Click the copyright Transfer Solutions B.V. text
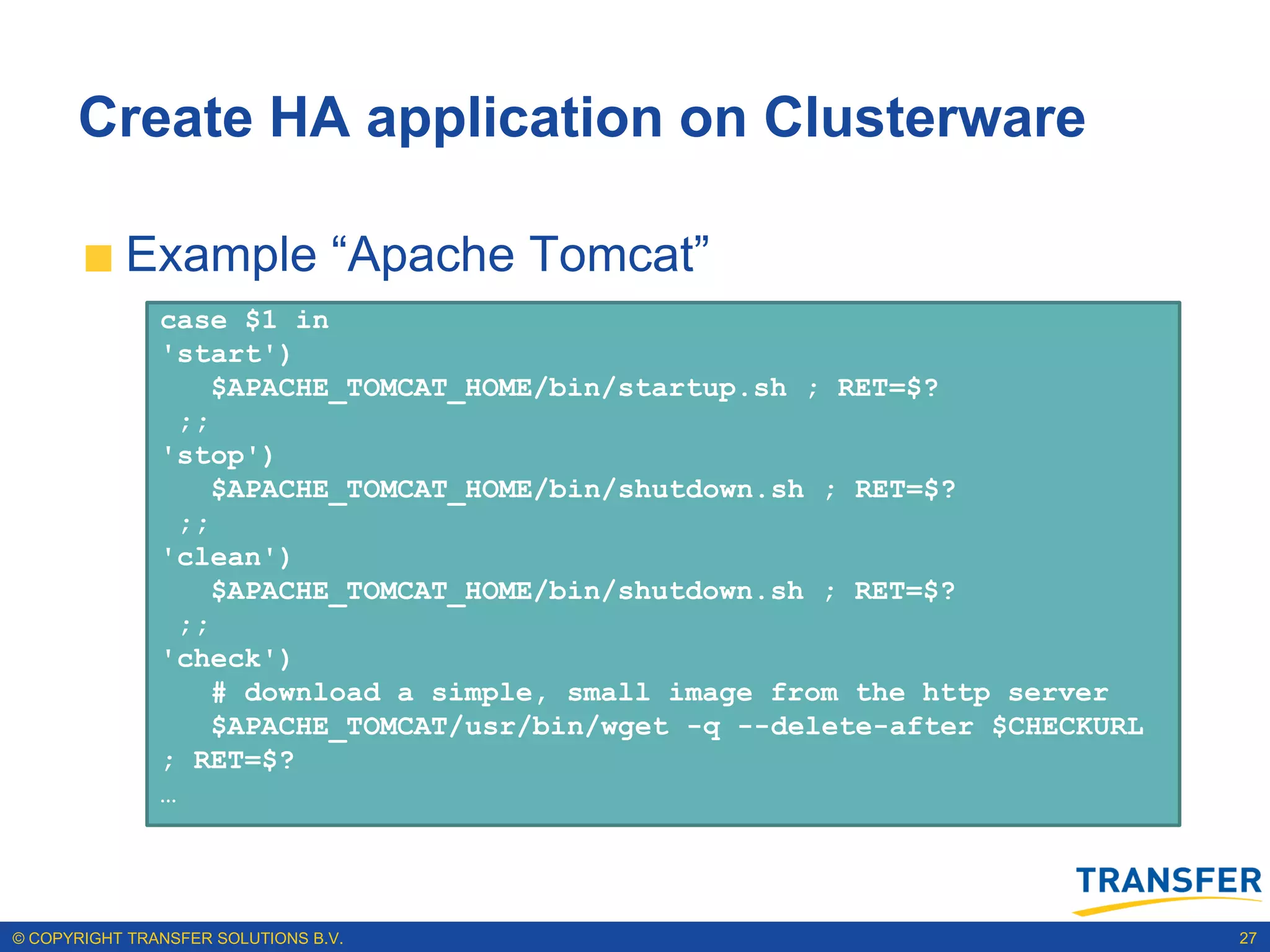The image size is (1270, 952). click(177, 938)
